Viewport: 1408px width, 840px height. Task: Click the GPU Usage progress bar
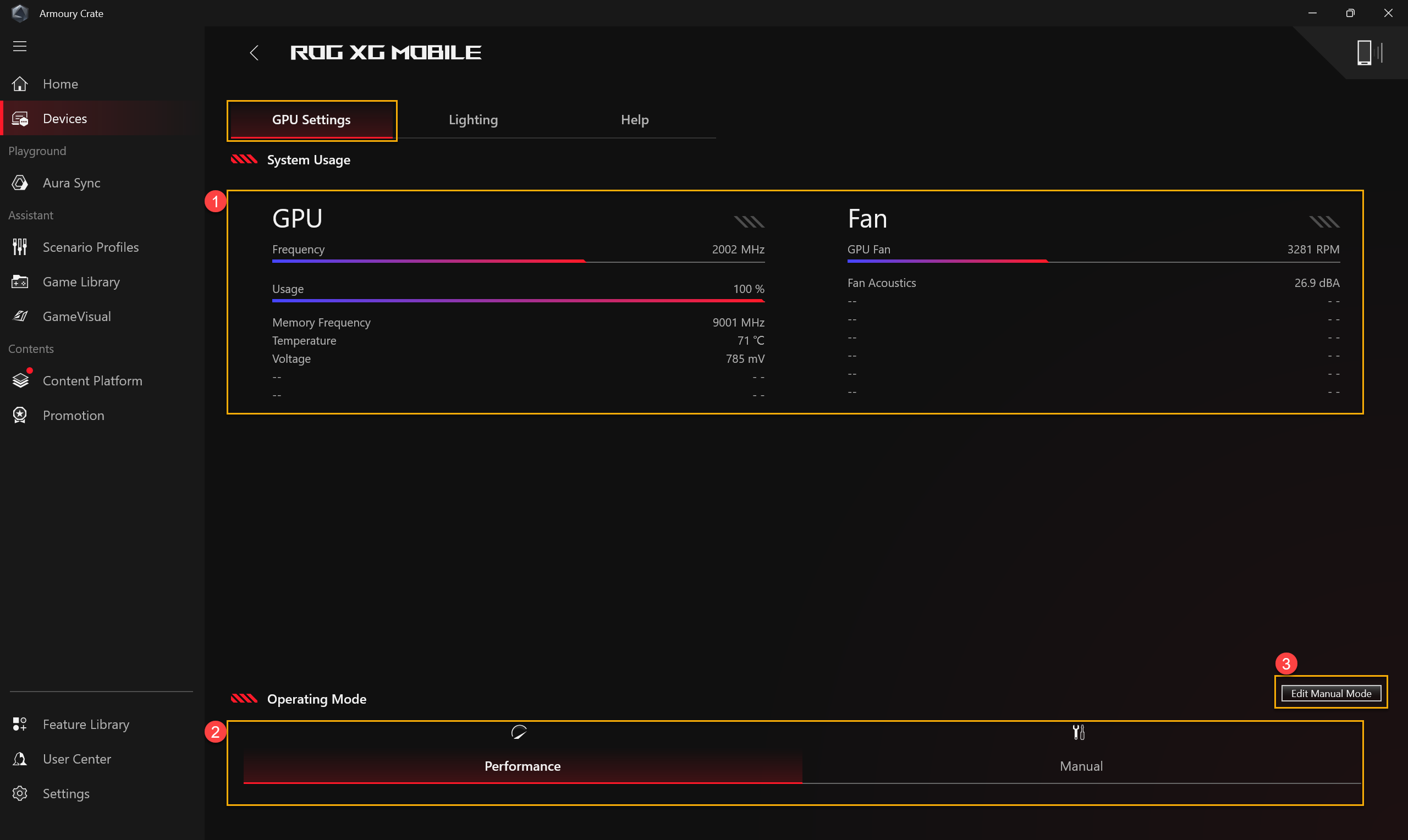pos(518,301)
